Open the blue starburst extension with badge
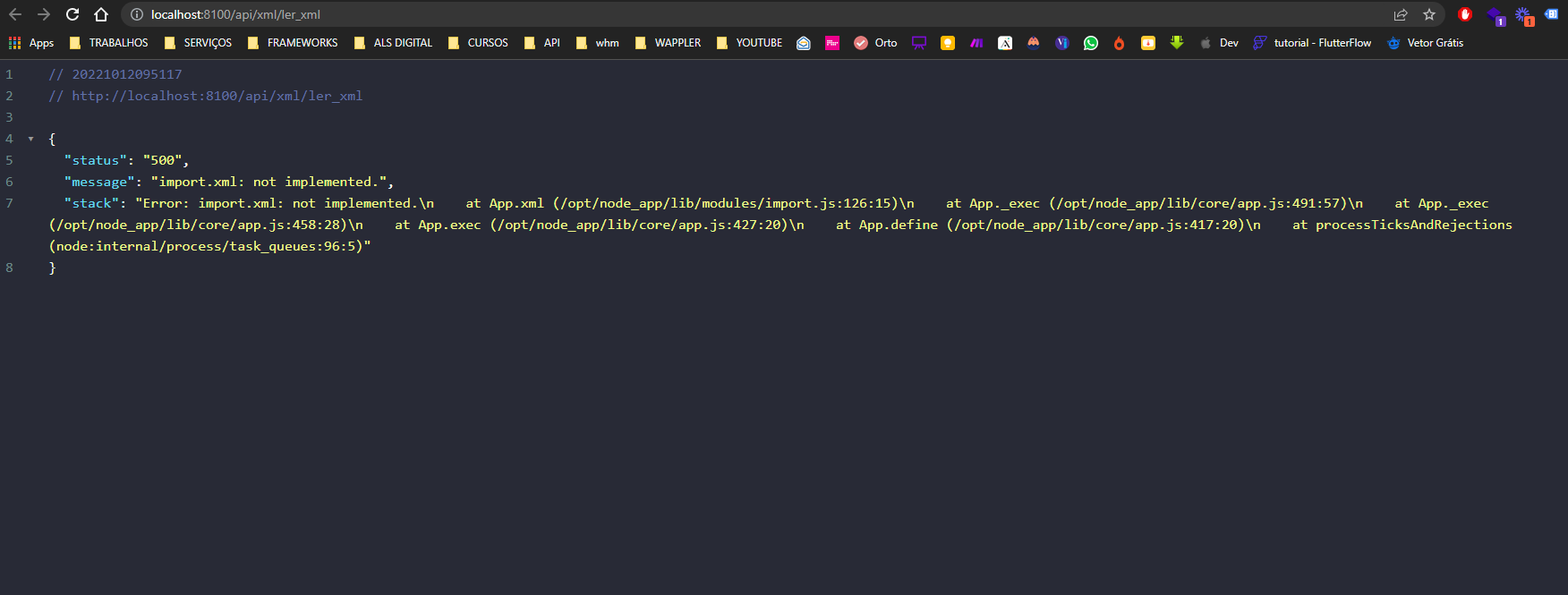Screen dimensions: 1568x595 point(1523,15)
